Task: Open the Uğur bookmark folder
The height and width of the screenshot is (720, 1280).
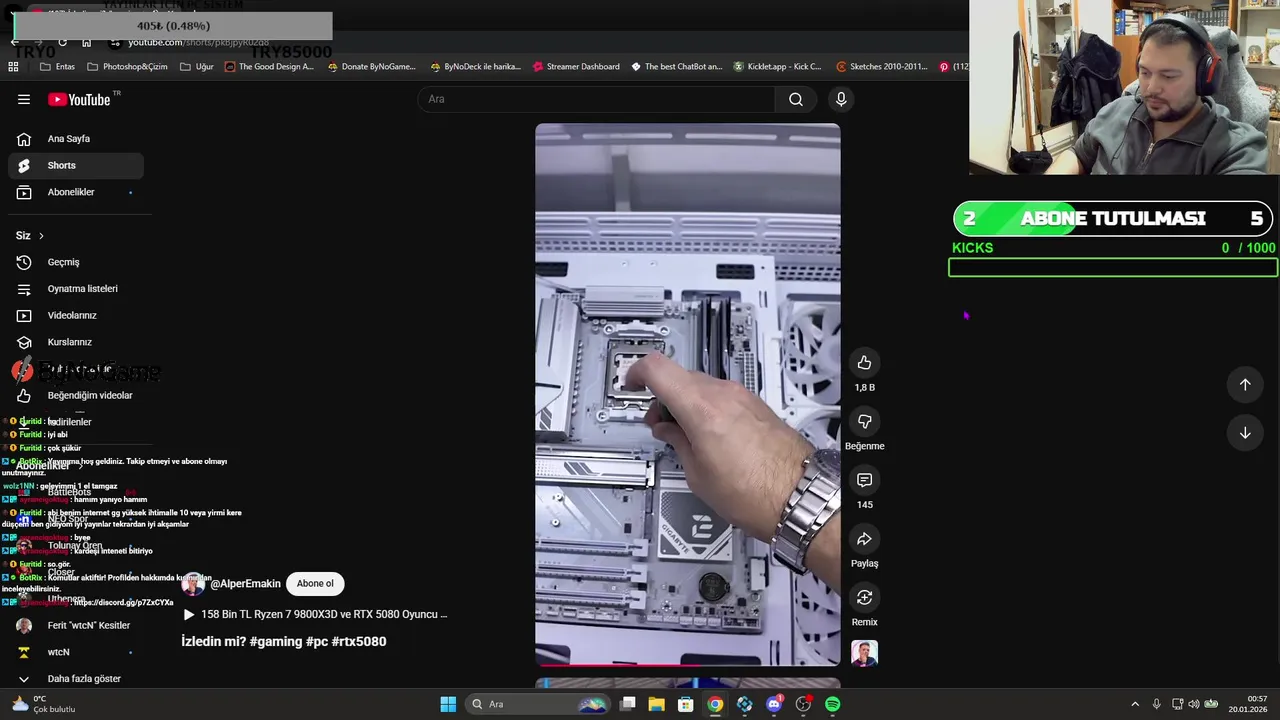Action: point(197,67)
